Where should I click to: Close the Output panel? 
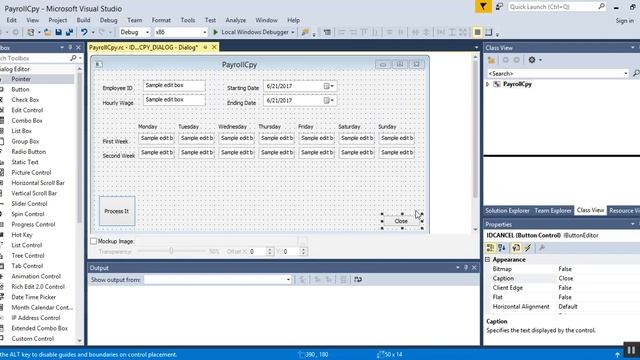click(x=474, y=268)
